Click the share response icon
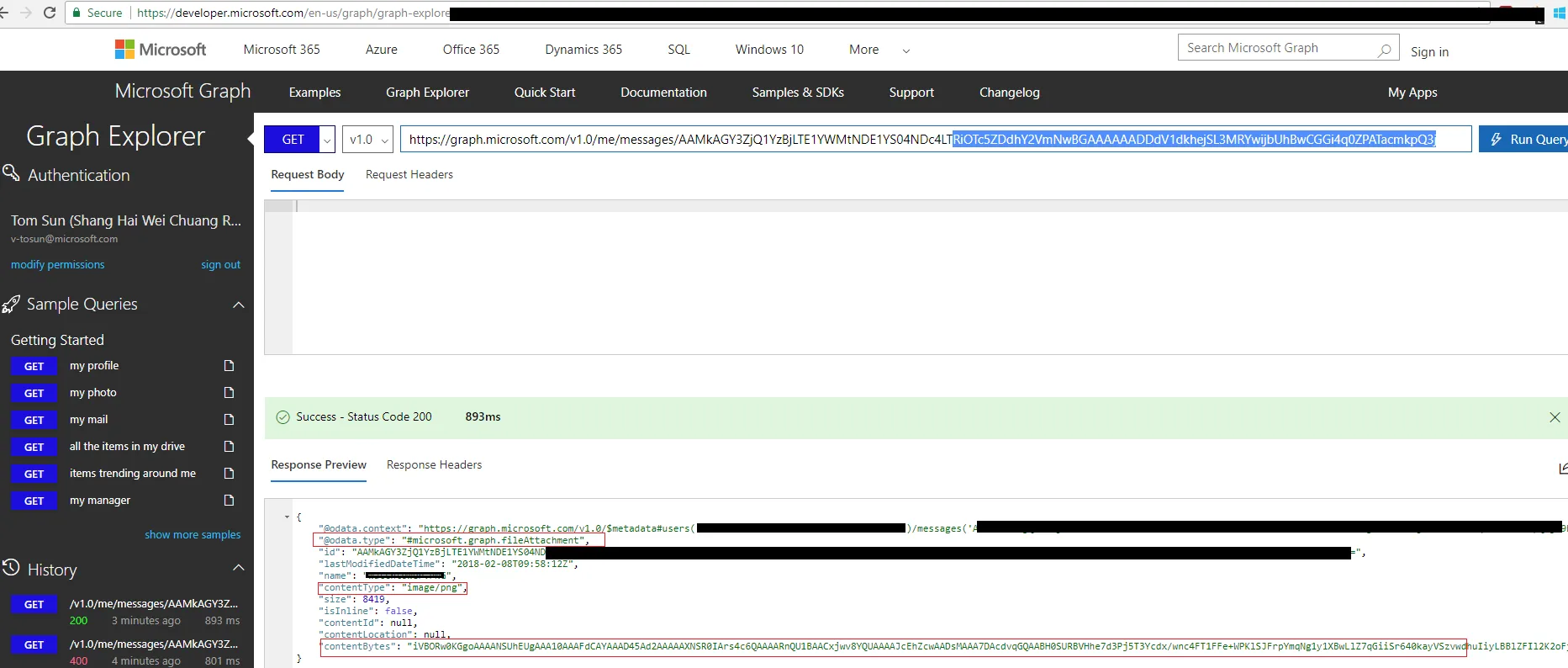Screen dimensions: 1568x668 click(x=1562, y=468)
